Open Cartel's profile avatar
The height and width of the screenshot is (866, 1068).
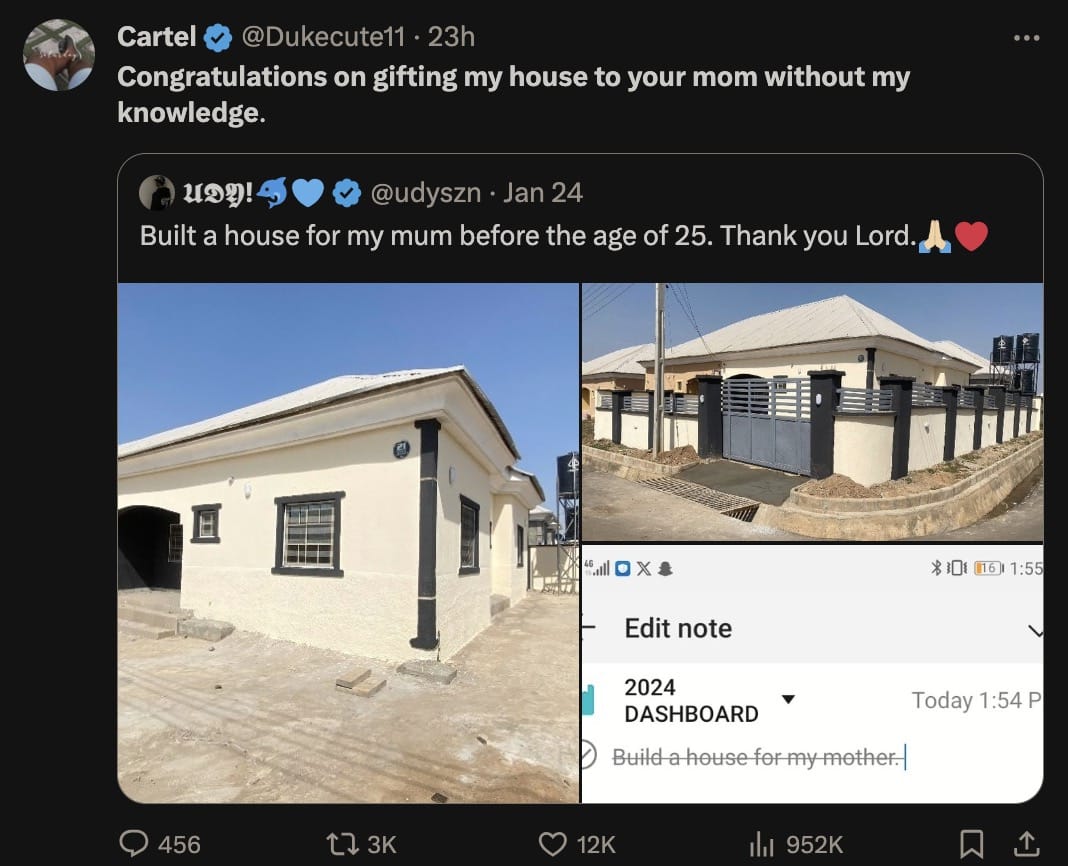tap(59, 54)
